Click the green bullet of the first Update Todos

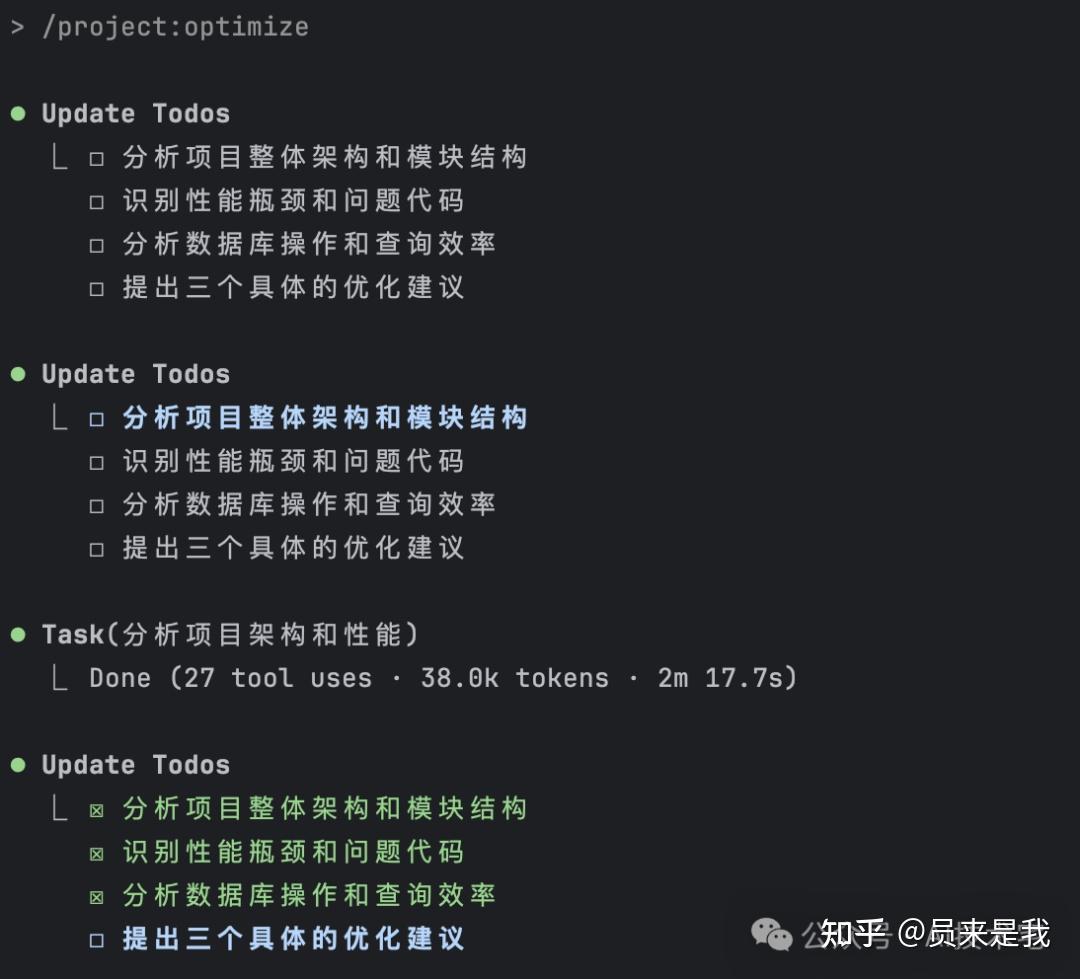(18, 114)
